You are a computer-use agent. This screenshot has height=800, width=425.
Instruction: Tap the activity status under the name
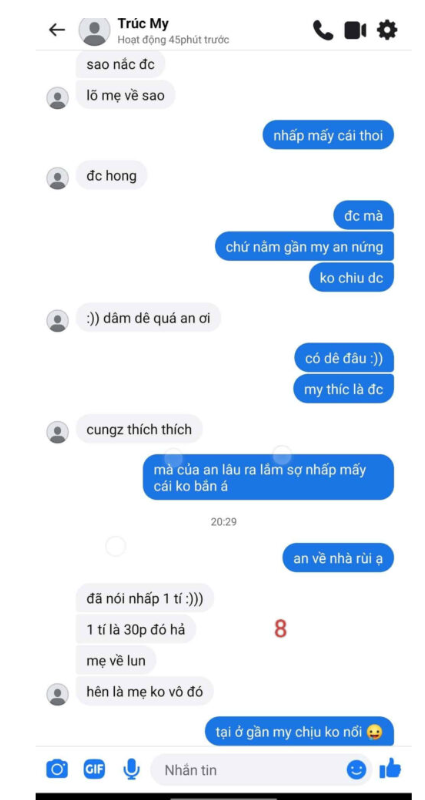173,40
